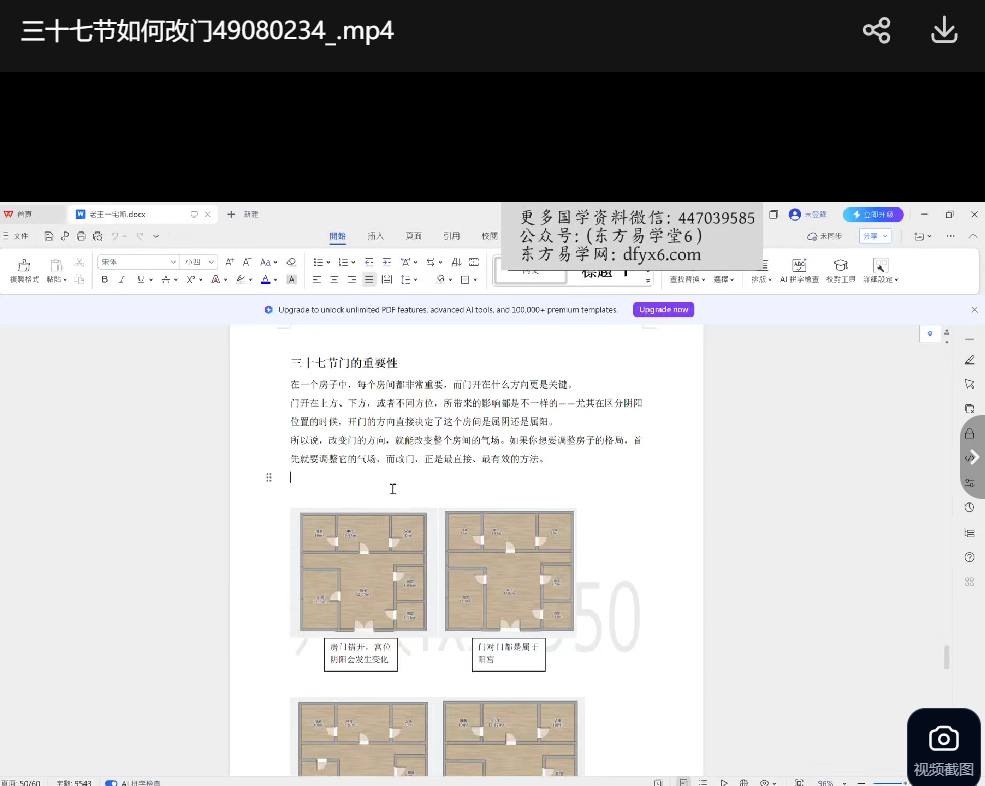Toggle bold formatting
985x786 pixels.
coord(104,280)
